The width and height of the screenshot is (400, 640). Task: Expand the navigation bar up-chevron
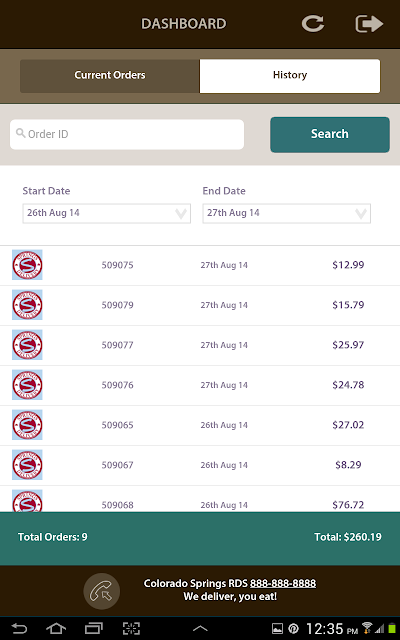click(x=200, y=629)
